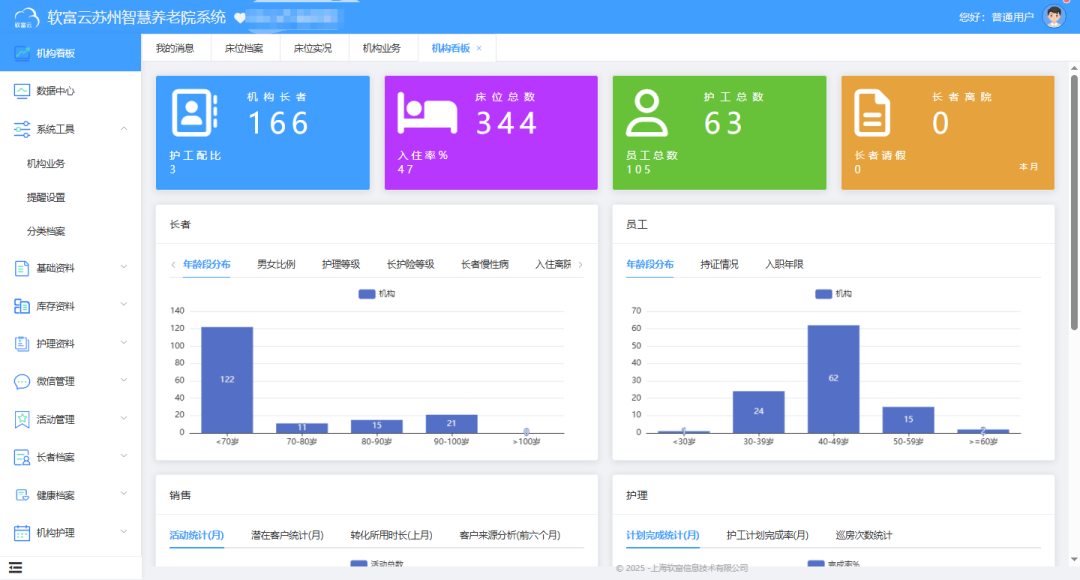This screenshot has width=1080, height=580.
Task: Expand the 长者档案 sidebar menu
Action: (x=124, y=457)
